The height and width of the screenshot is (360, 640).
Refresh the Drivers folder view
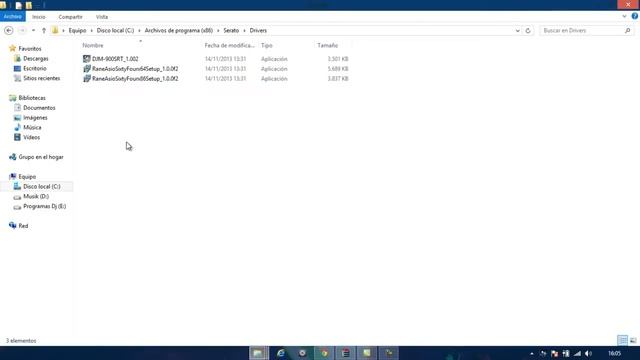click(x=528, y=31)
